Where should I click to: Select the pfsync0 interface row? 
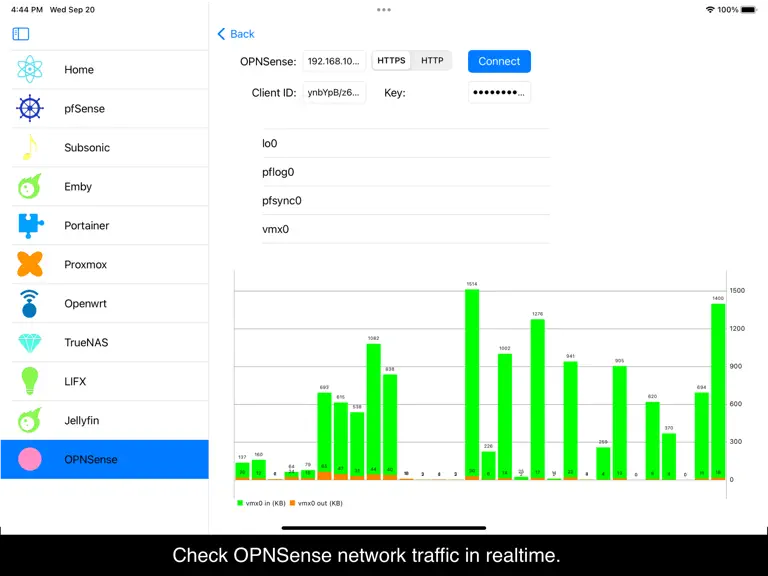click(406, 200)
